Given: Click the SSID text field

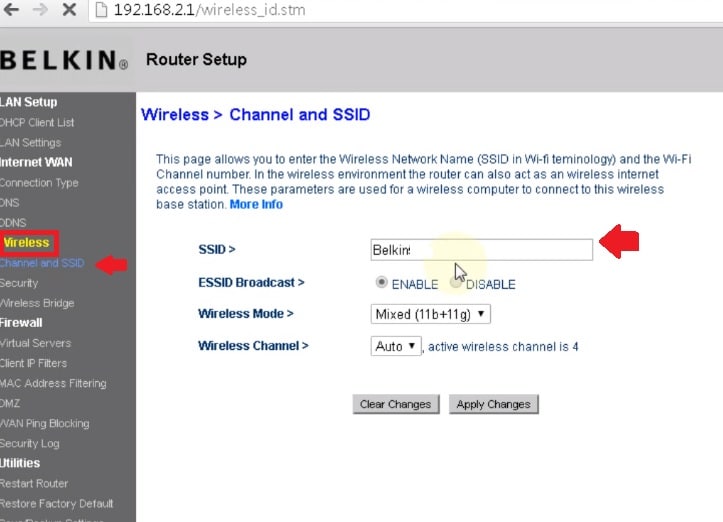Looking at the screenshot, I should (x=481, y=249).
